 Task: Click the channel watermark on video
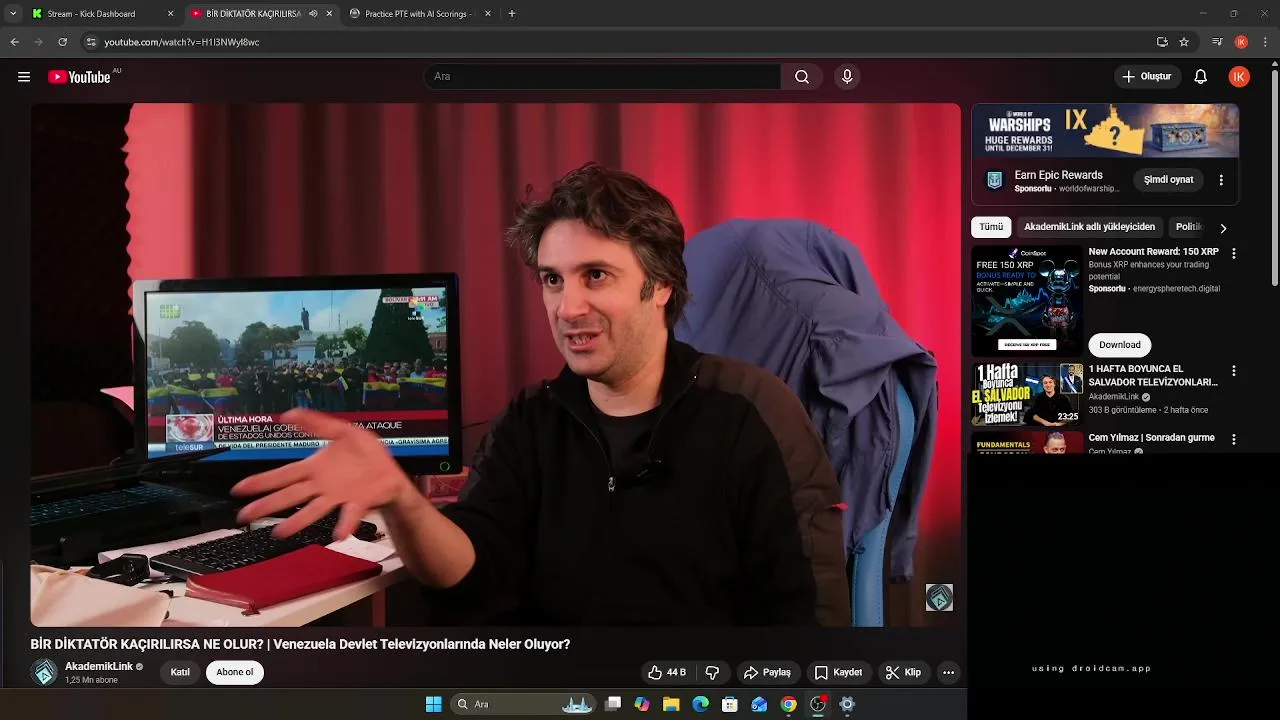(x=939, y=598)
